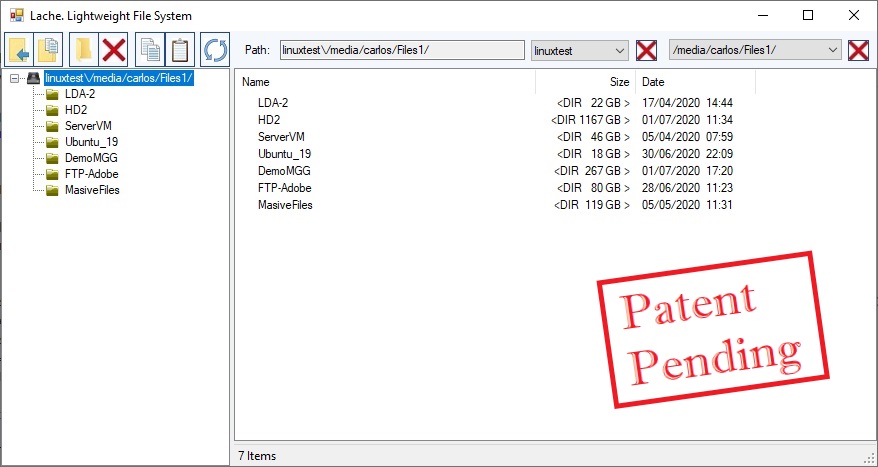Click the red X delete icon in the toolbar

click(114, 49)
